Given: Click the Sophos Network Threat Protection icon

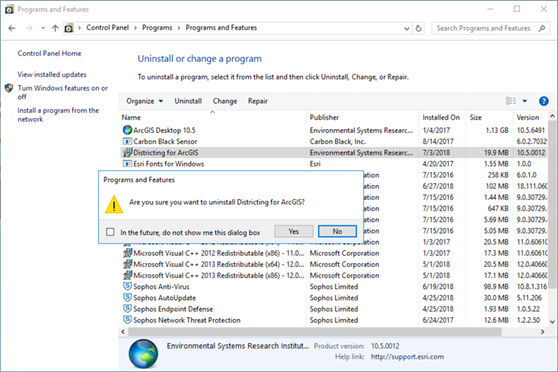Looking at the screenshot, I should click(x=127, y=320).
